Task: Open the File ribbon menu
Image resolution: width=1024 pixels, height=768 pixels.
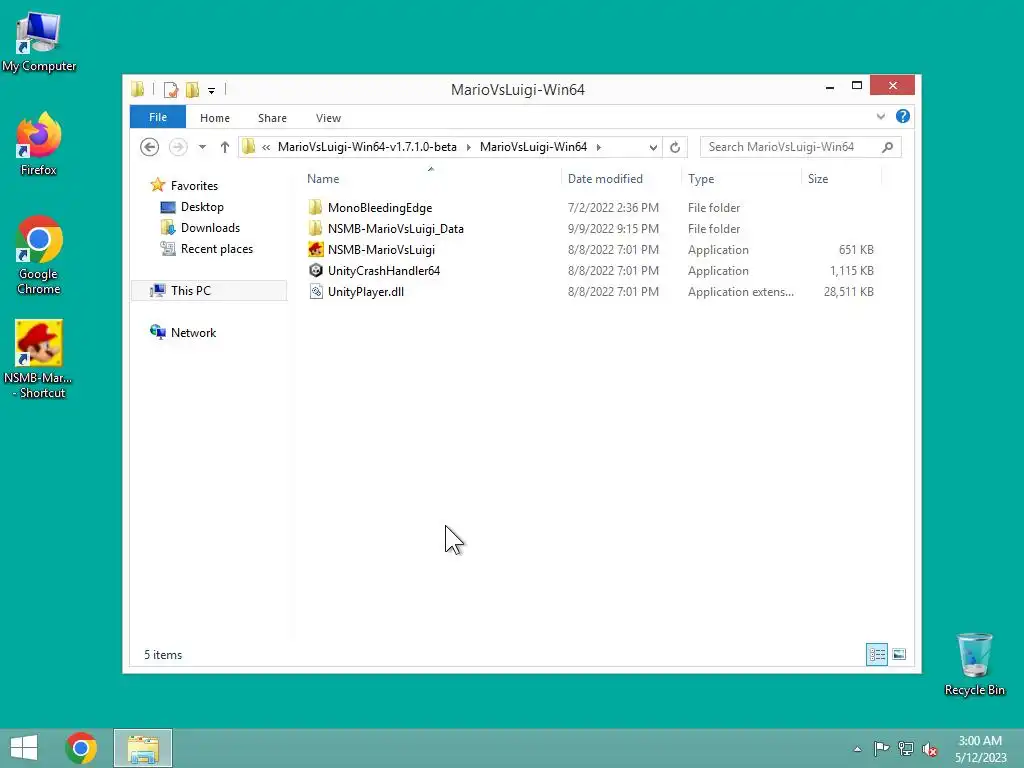Action: click(158, 117)
